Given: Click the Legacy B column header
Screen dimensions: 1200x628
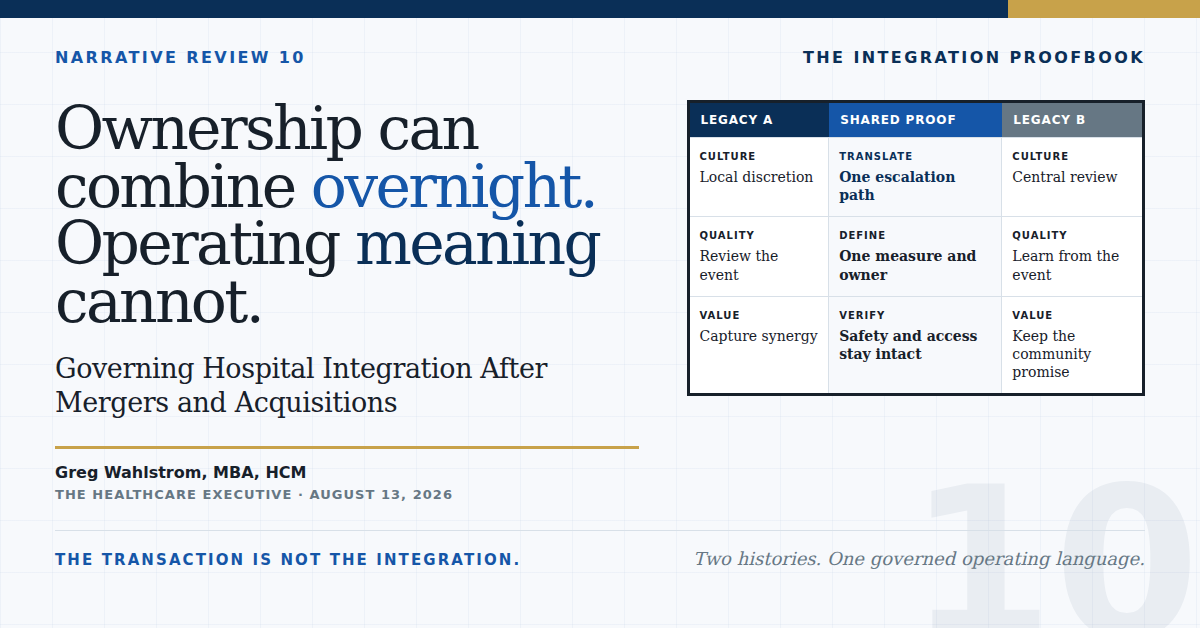Looking at the screenshot, I should click(1072, 120).
